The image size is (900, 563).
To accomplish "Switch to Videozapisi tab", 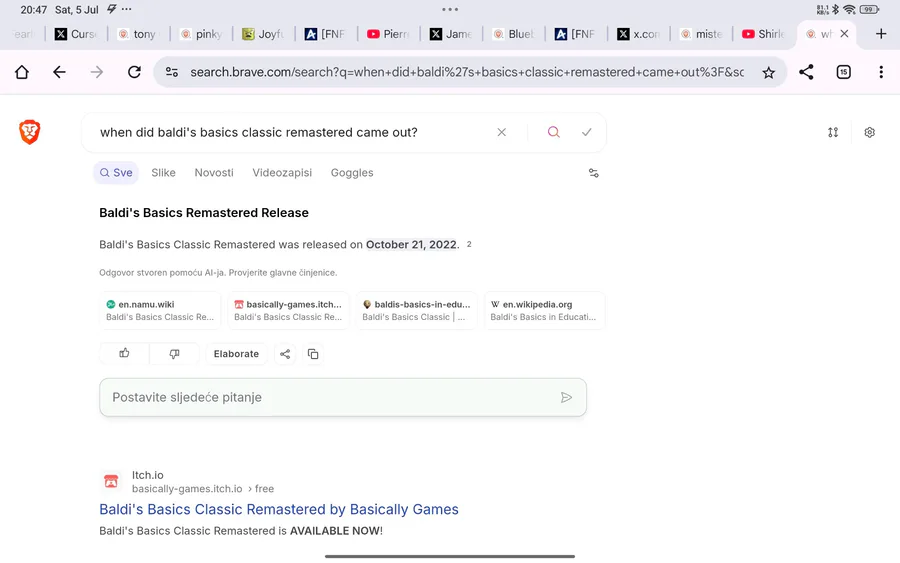I will pos(282,173).
